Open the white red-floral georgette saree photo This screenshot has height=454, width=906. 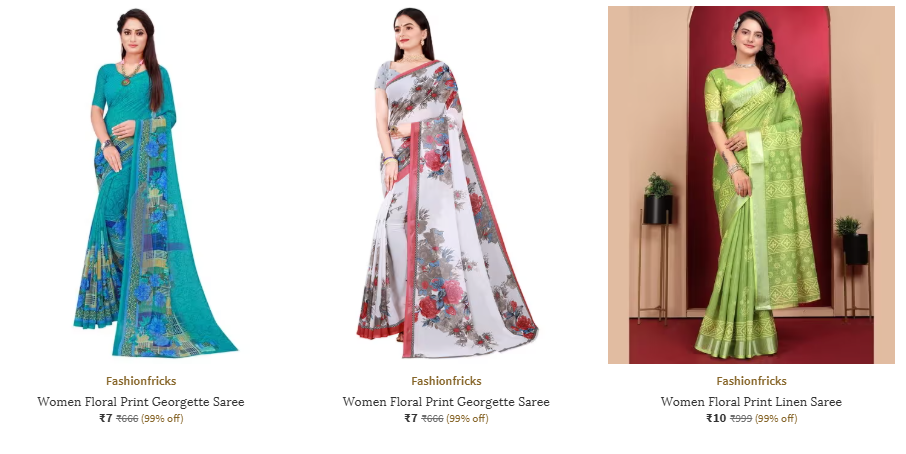pyautogui.click(x=446, y=184)
